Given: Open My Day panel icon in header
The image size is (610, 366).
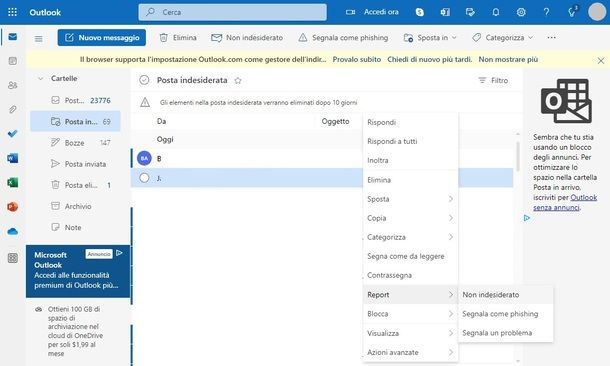Looking at the screenshot, I should click(470, 12).
